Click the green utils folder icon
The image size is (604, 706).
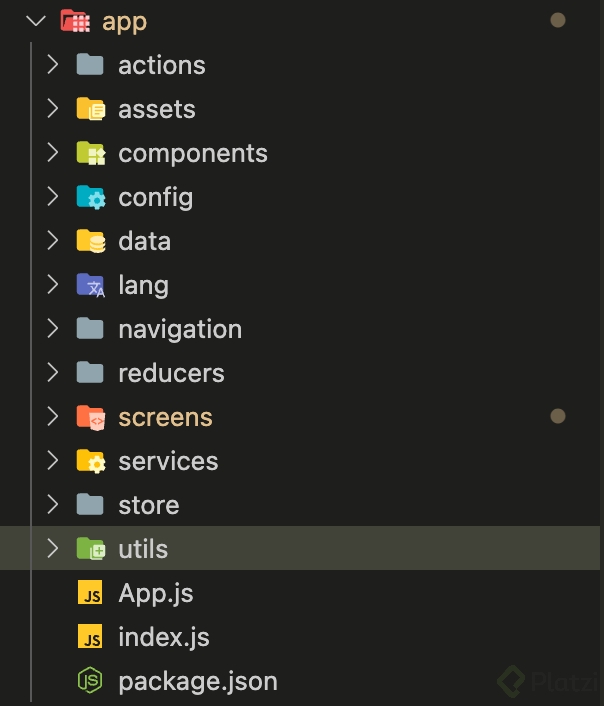click(x=90, y=549)
